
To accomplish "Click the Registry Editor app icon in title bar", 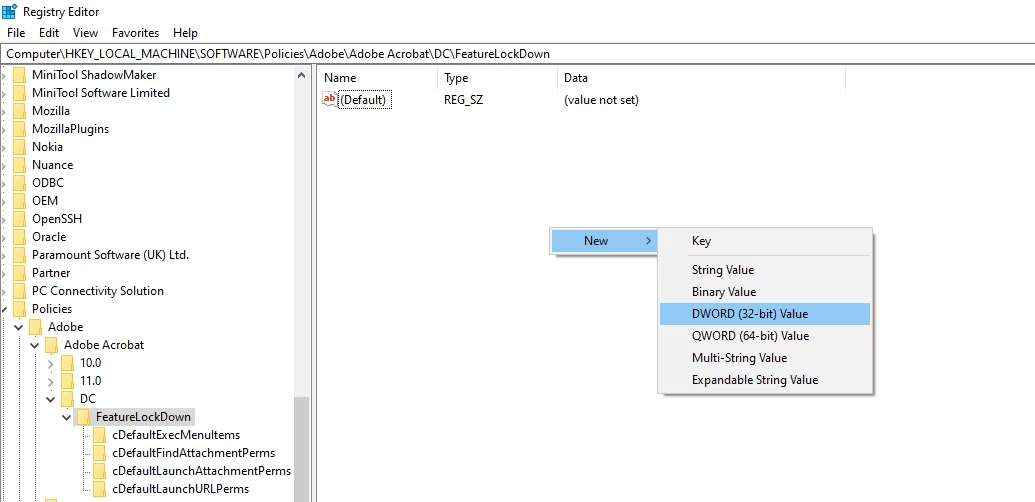I will tap(9, 12).
